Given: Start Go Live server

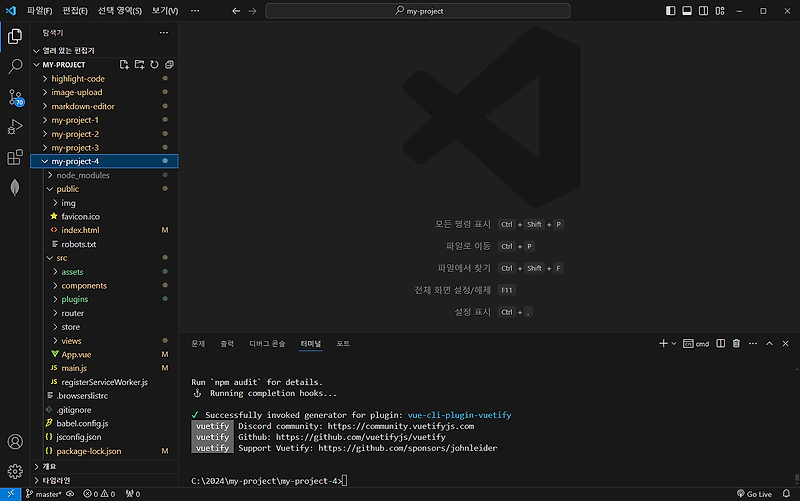Looking at the screenshot, I should click(755, 494).
